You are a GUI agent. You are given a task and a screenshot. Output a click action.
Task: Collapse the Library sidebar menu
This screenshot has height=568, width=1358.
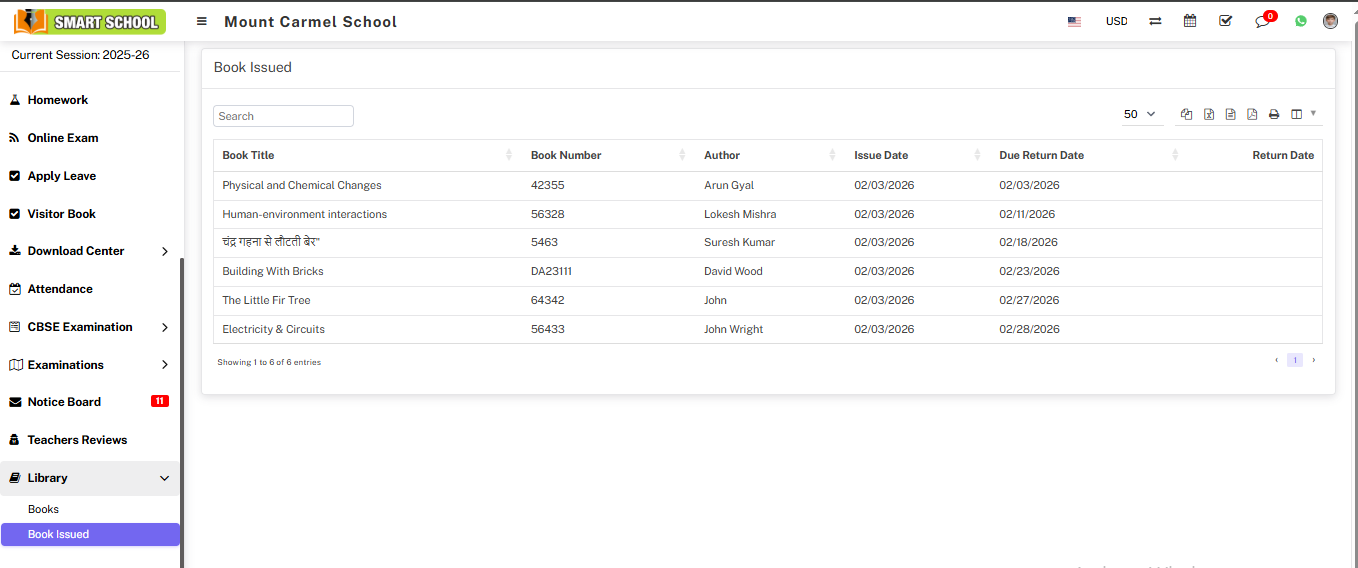90,478
